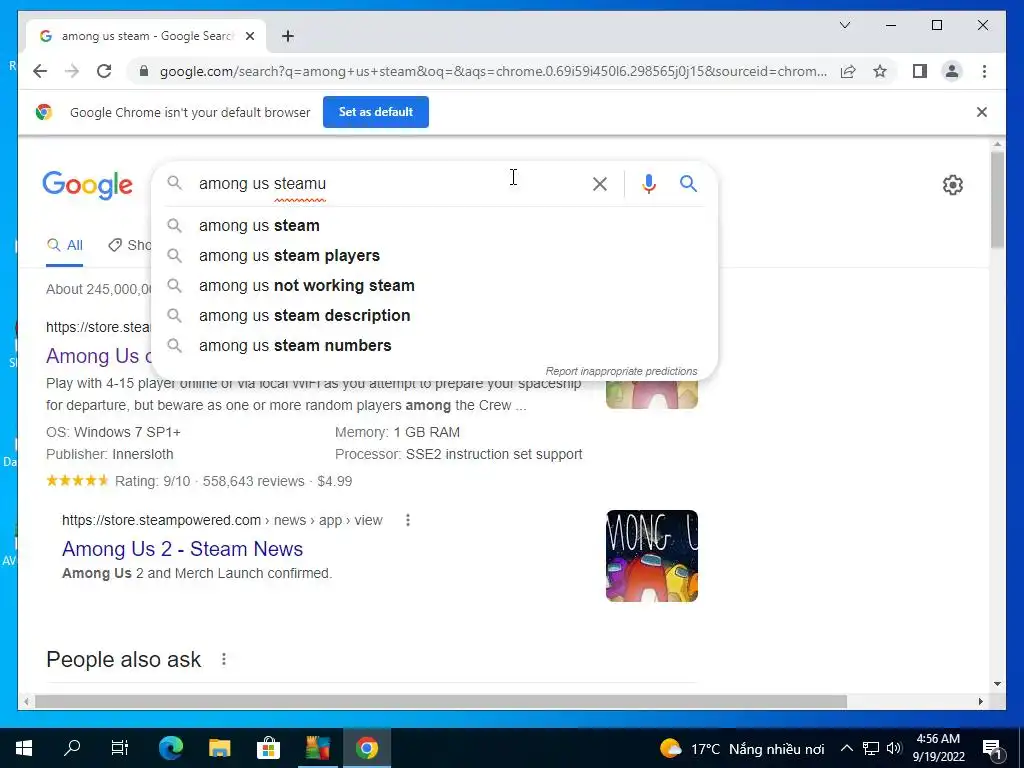This screenshot has width=1024, height=768.
Task: Open Task View on taskbar
Action: point(120,748)
